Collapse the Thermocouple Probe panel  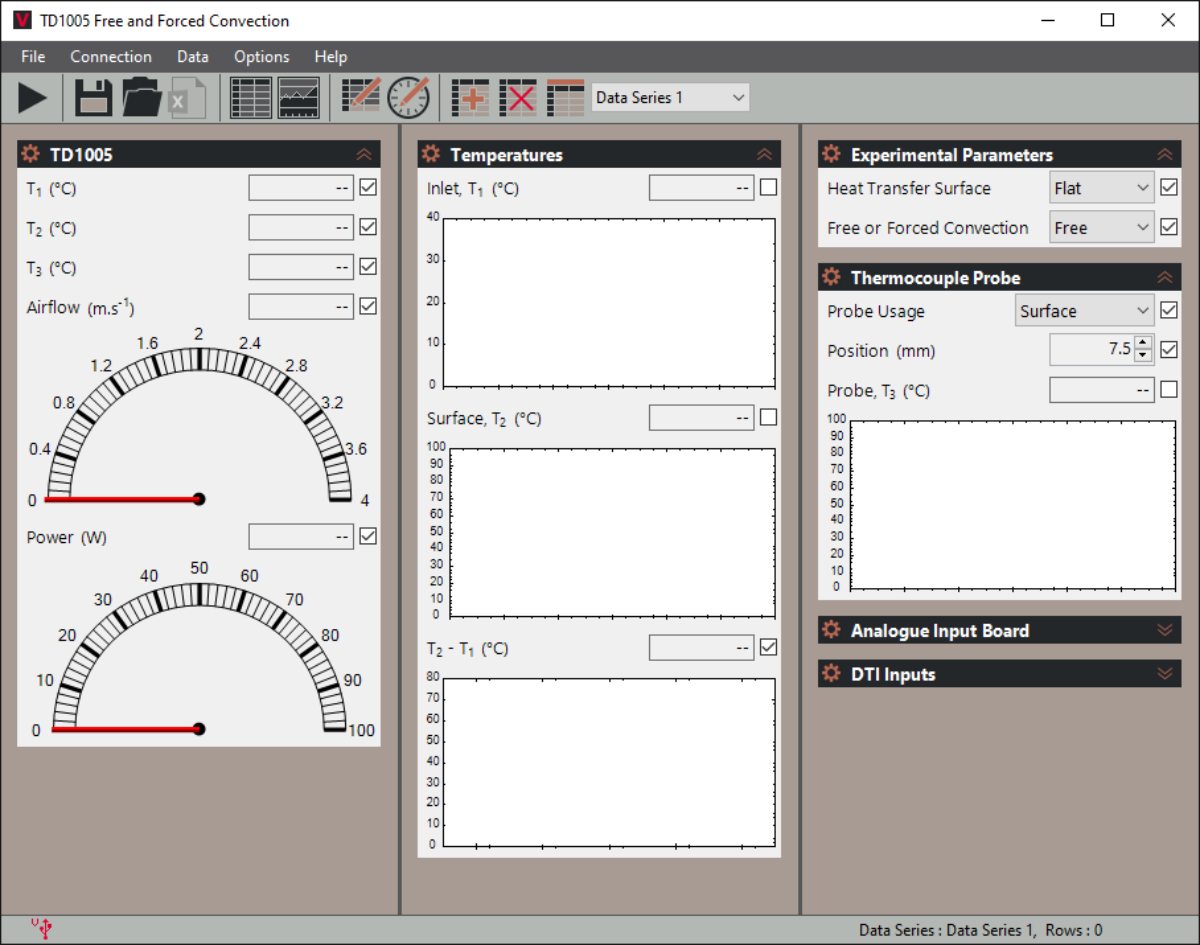1165,277
